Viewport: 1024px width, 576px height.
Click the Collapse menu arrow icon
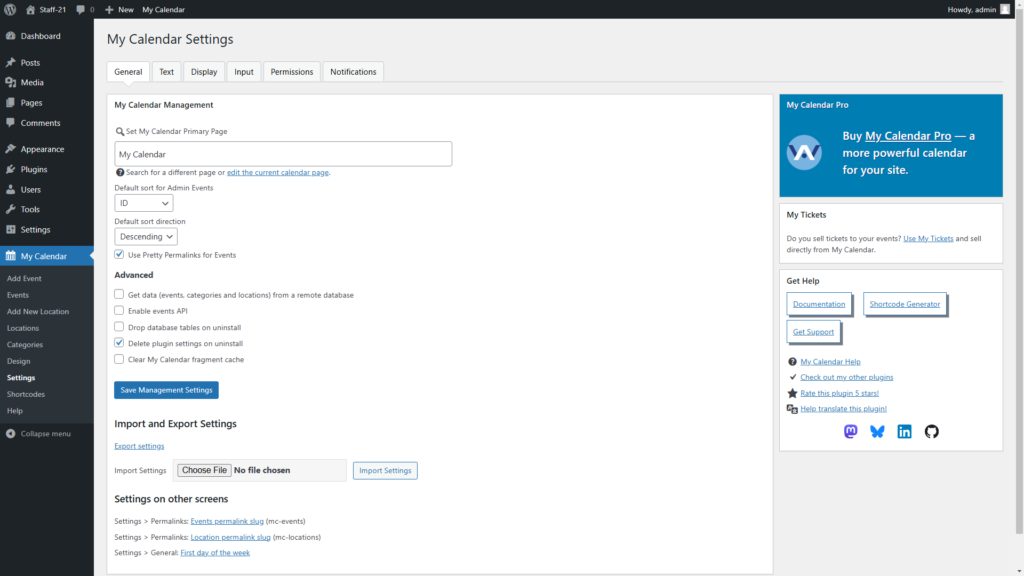10,433
